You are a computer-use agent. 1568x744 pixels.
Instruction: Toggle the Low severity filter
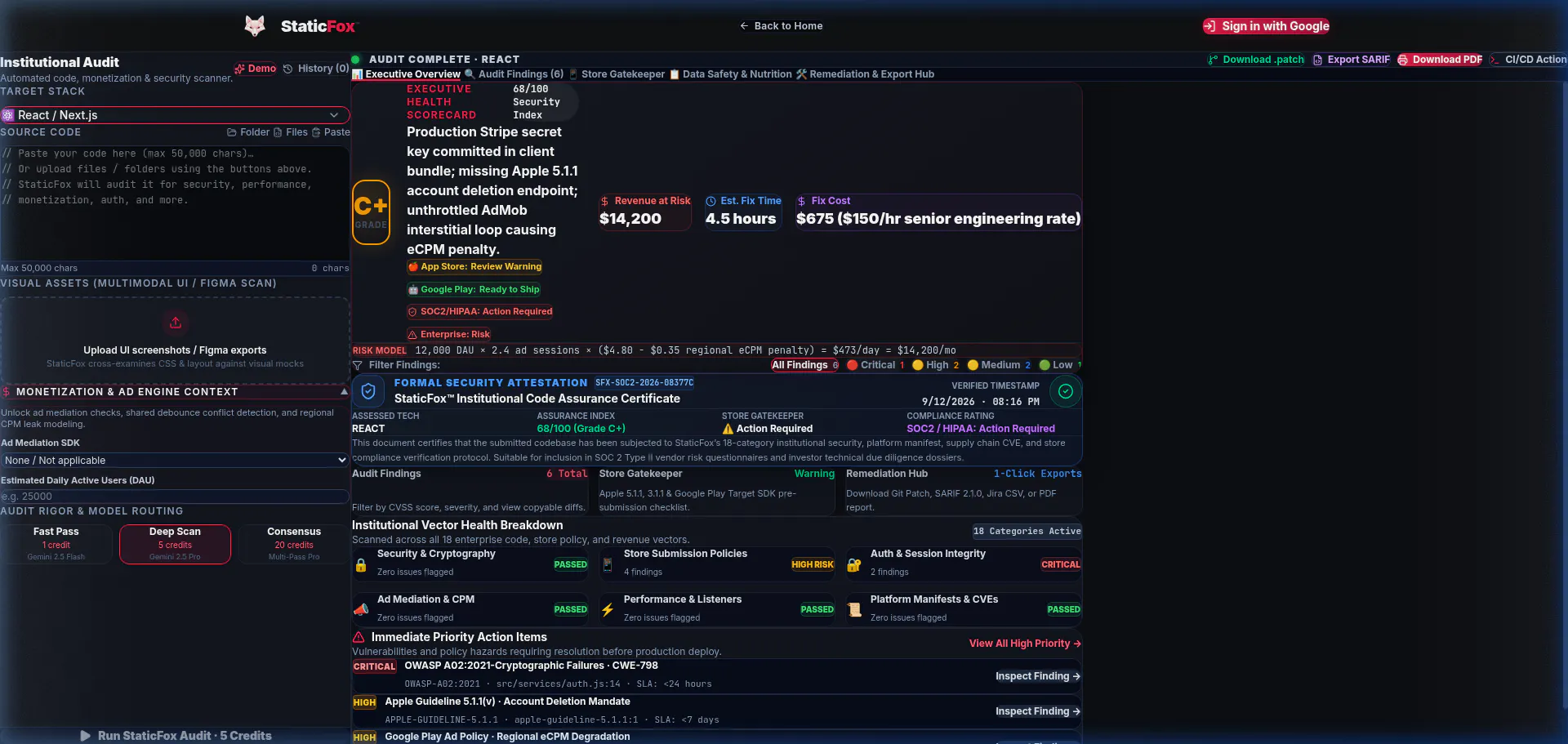pos(1060,365)
